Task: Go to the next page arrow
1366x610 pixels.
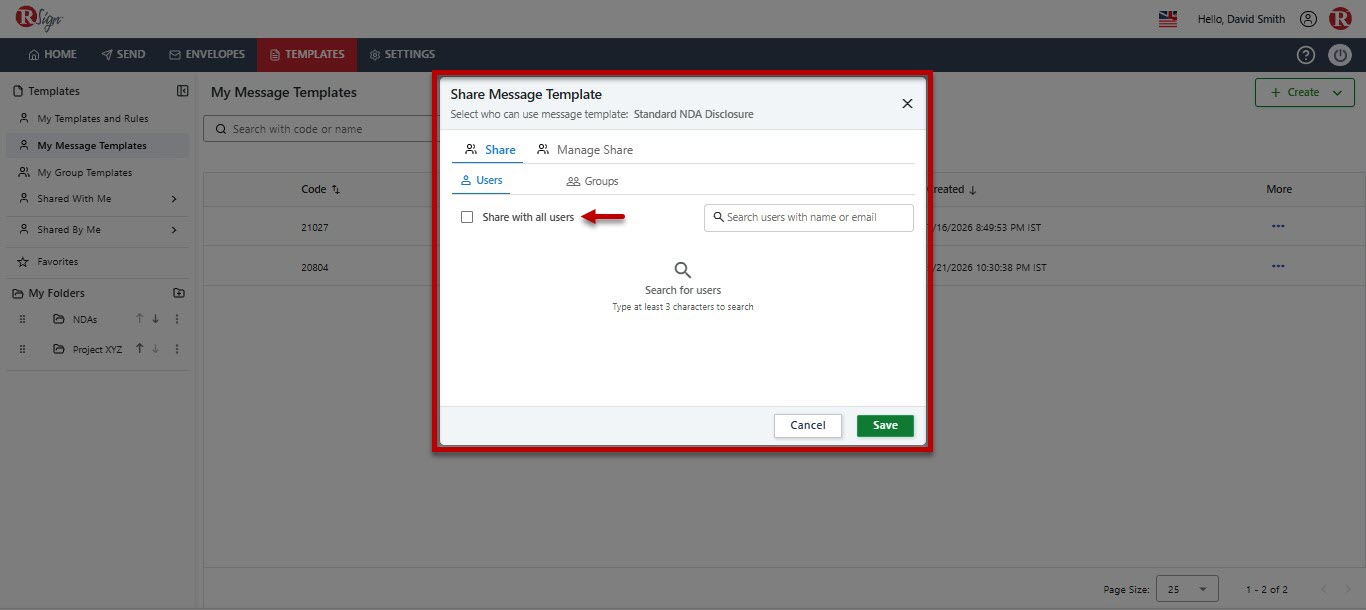Action: (1349, 589)
